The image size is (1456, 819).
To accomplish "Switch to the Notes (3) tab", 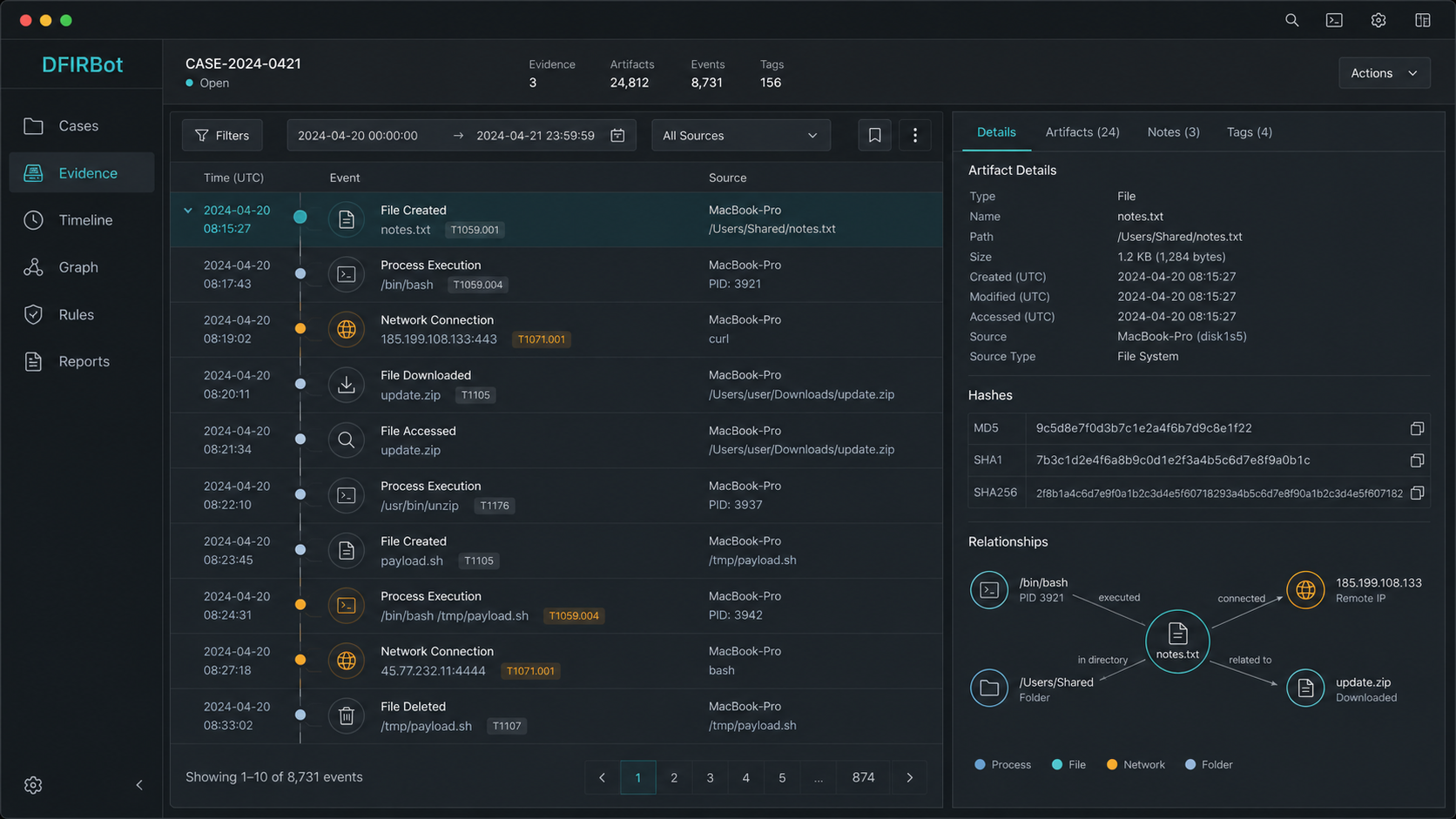I will pyautogui.click(x=1173, y=132).
